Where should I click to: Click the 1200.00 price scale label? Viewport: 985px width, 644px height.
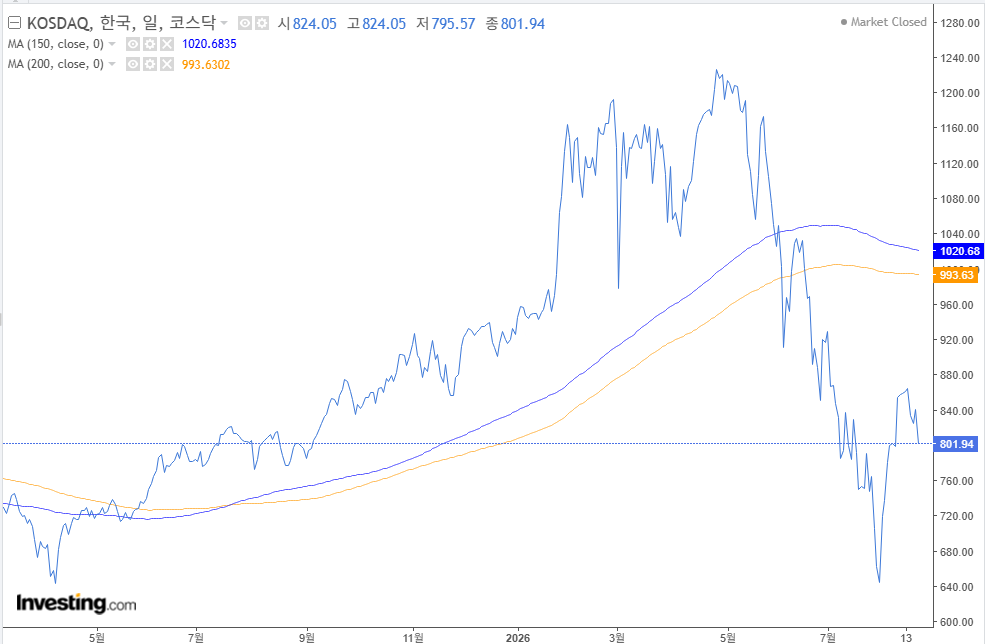tap(960, 93)
